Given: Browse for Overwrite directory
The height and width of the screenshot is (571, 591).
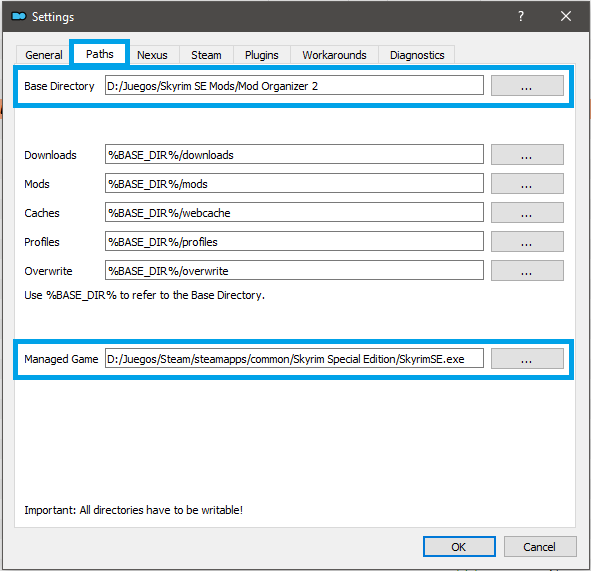Looking at the screenshot, I should coord(527,270).
